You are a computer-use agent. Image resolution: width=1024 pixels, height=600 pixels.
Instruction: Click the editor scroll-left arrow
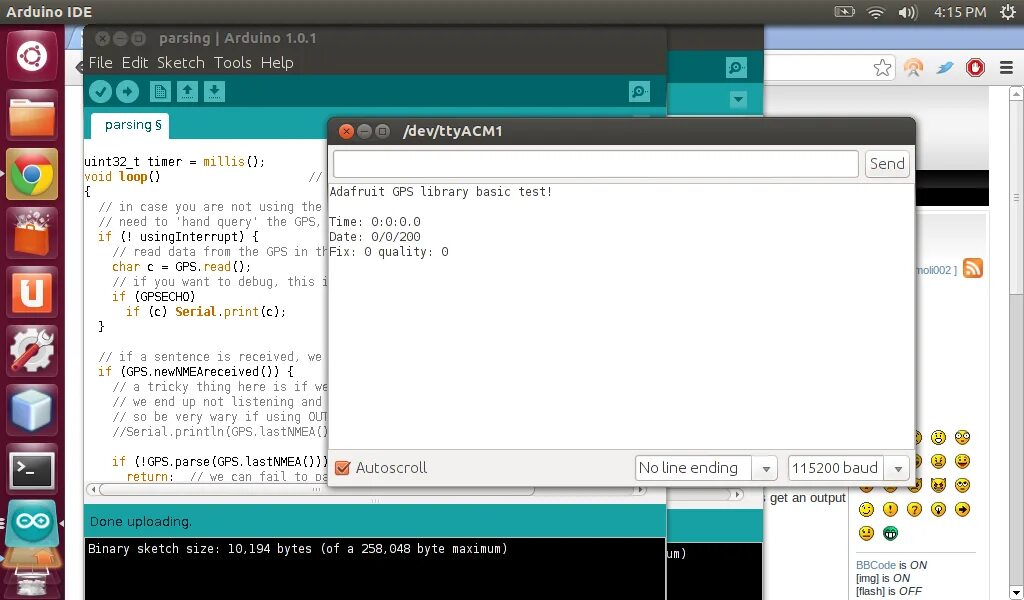93,489
